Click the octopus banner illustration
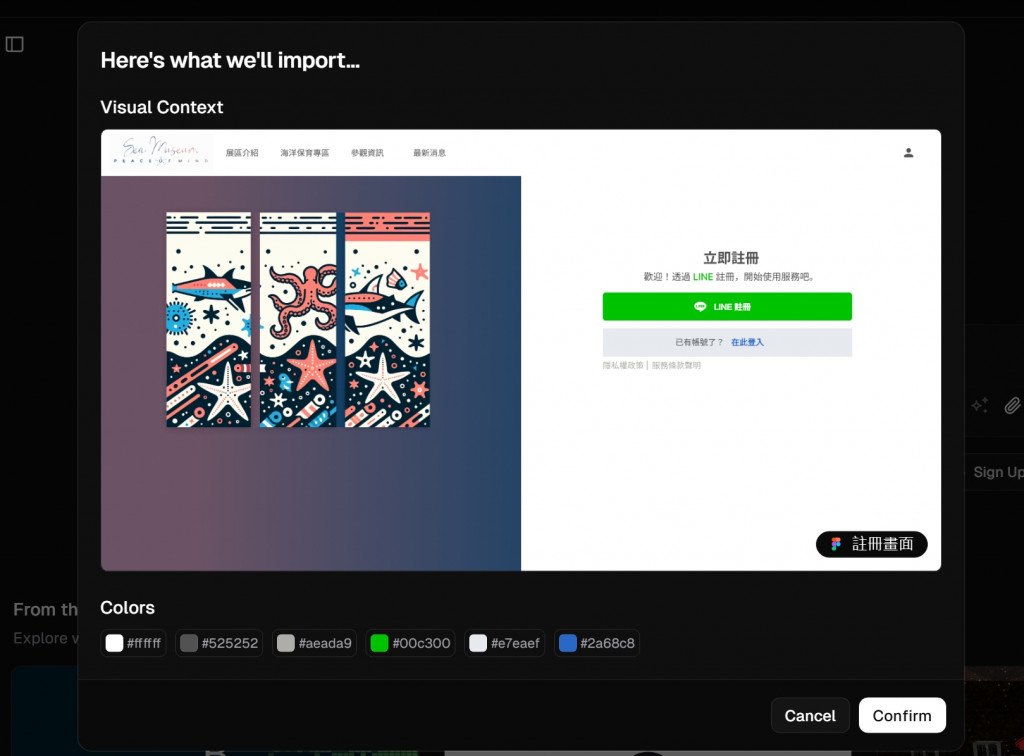1024x756 pixels. click(x=298, y=320)
